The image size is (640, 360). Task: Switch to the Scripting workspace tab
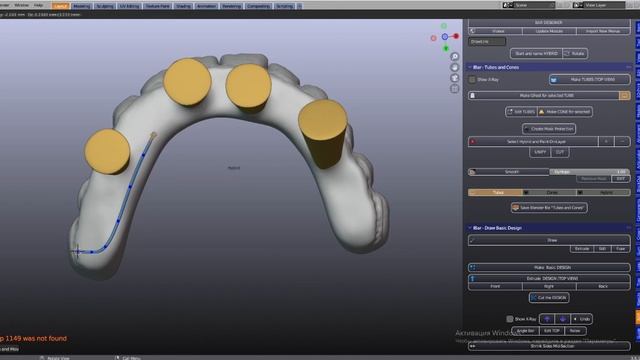point(284,6)
